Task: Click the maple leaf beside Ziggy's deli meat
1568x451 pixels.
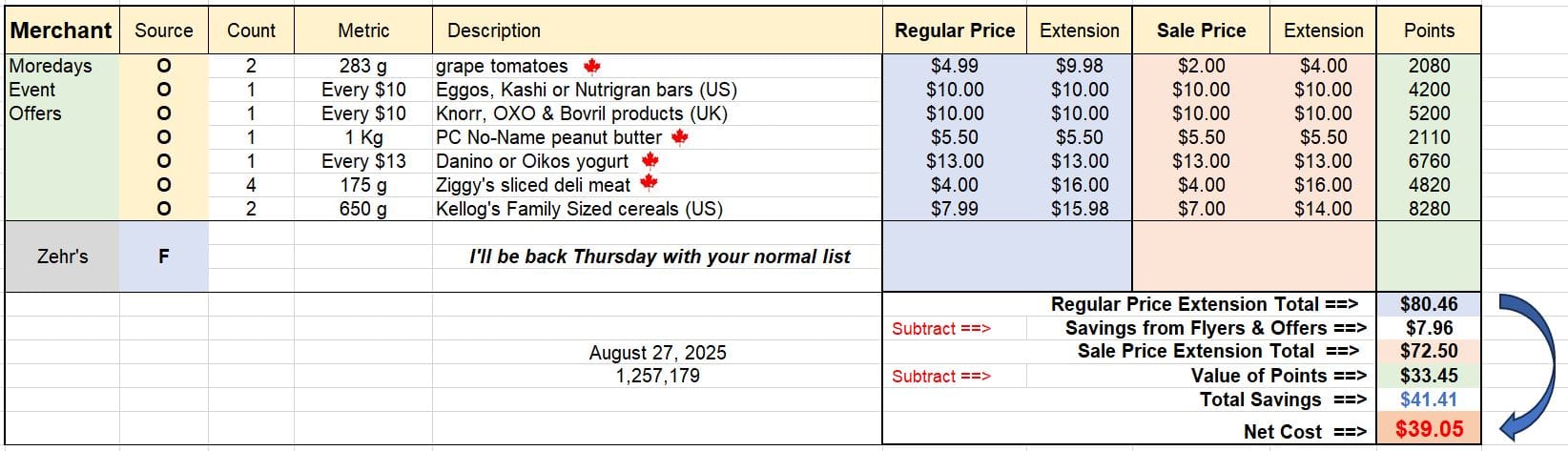Action: click(x=649, y=185)
